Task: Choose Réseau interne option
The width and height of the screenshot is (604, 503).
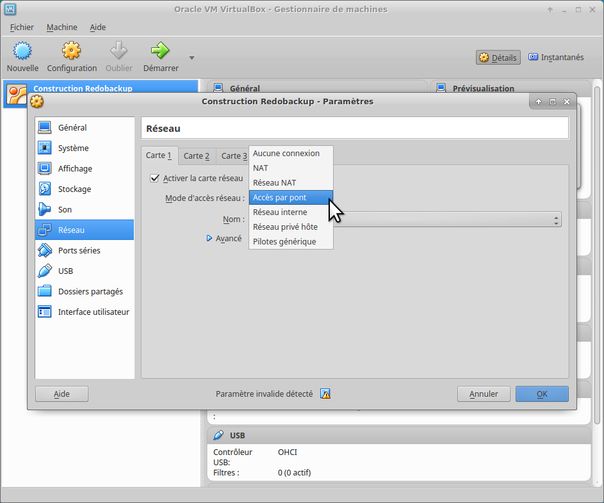Action: (x=291, y=212)
